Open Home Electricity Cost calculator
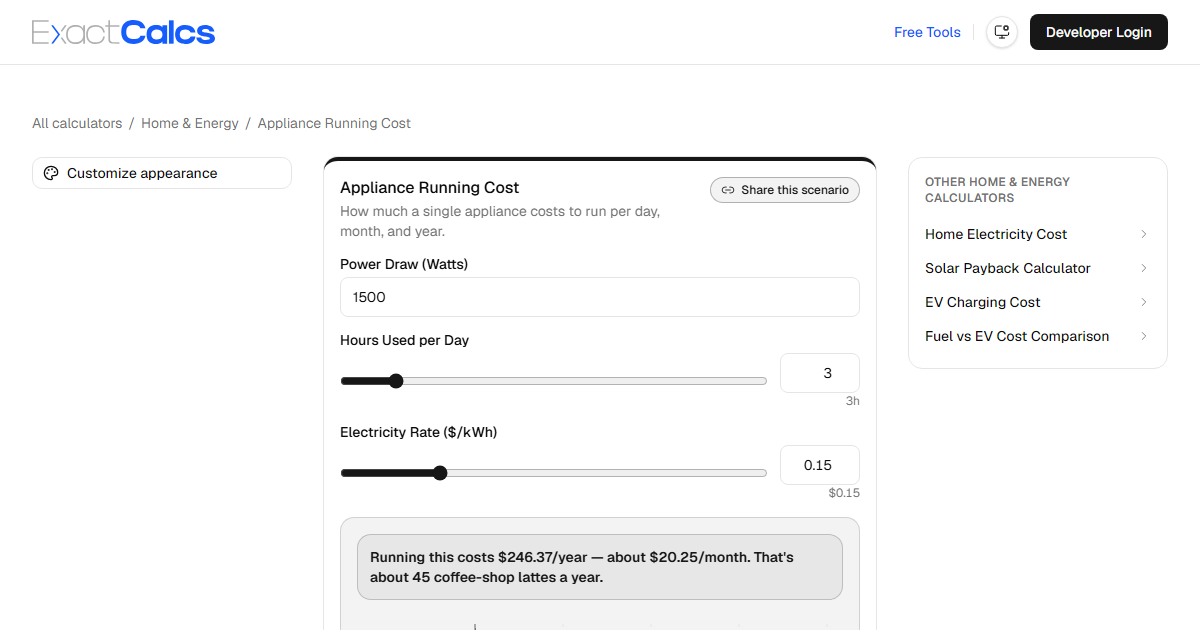1200x630 pixels. (x=1038, y=234)
